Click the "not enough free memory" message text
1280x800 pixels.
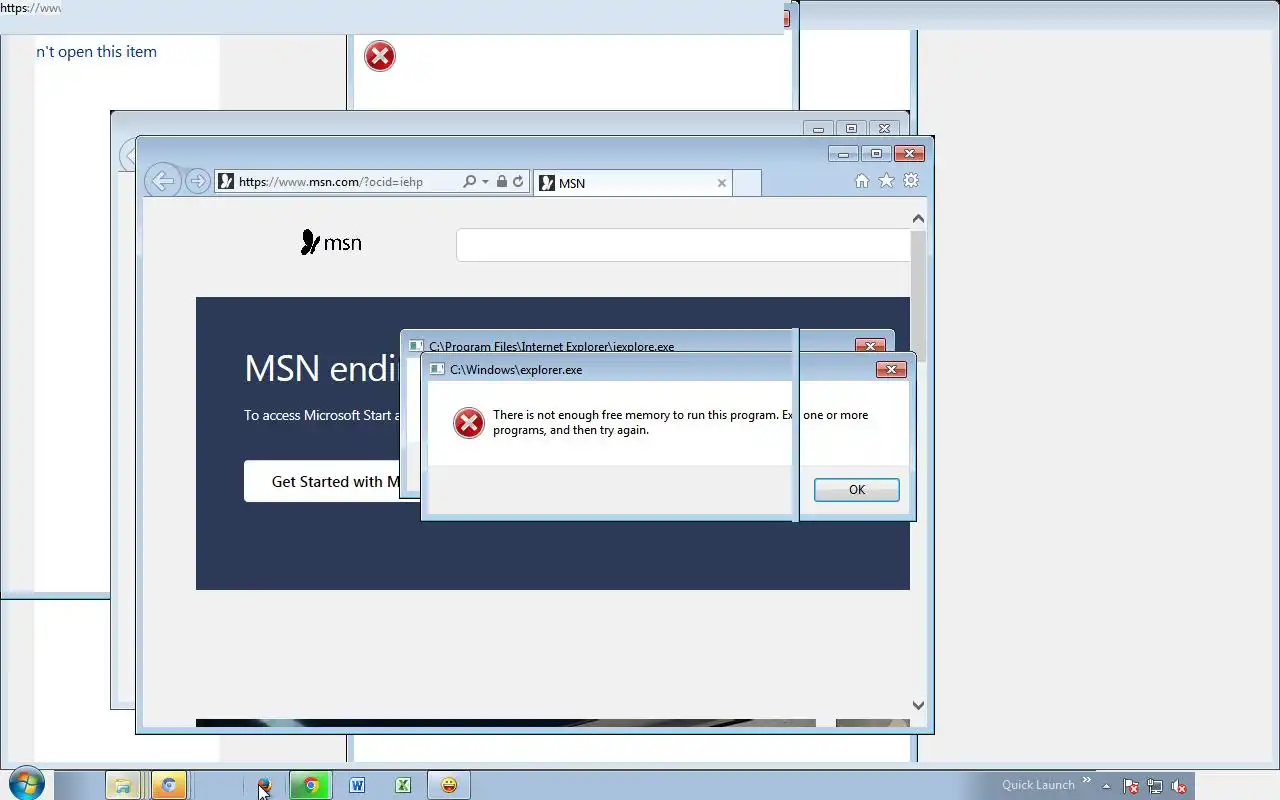680,422
